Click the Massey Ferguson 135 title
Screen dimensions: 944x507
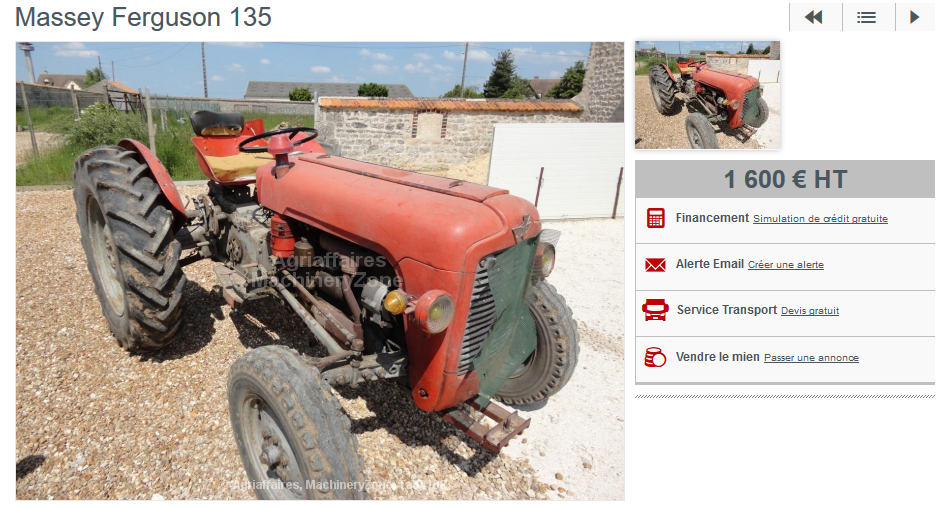pos(143,17)
